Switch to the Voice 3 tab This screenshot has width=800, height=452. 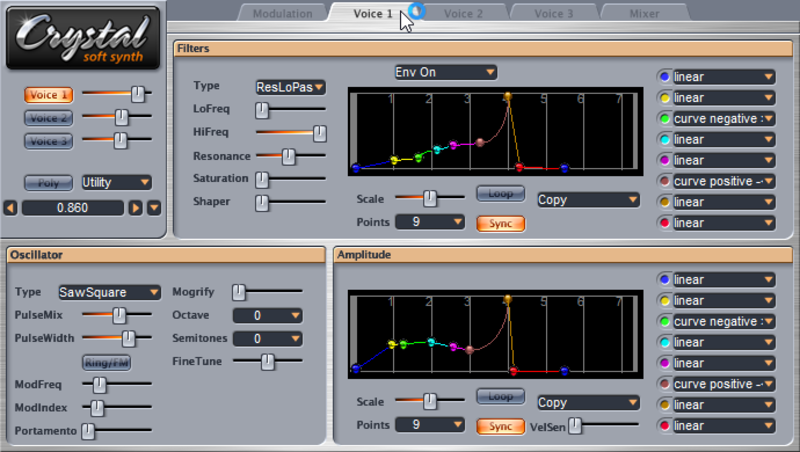pos(554,14)
